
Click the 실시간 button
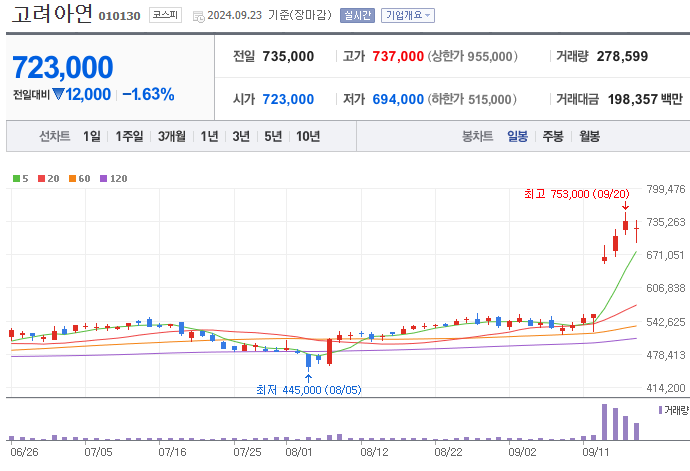357,15
